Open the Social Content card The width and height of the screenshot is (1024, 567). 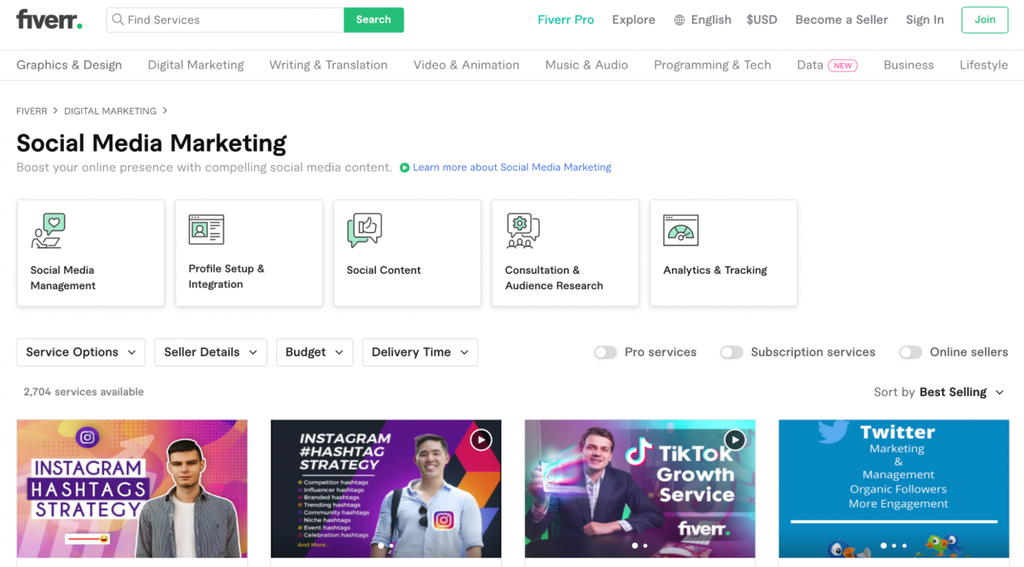click(x=407, y=253)
